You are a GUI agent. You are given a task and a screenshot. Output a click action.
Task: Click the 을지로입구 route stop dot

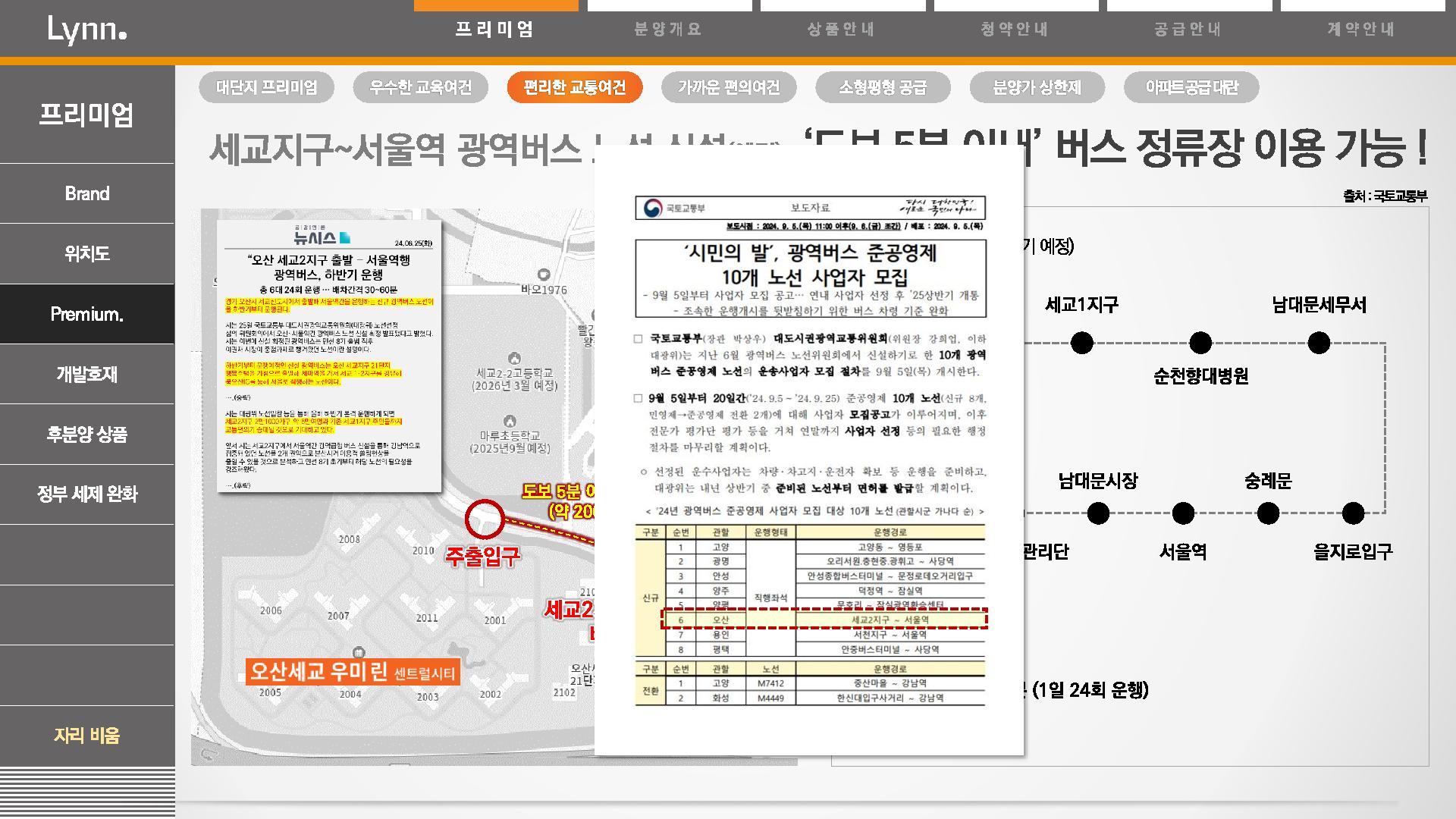(x=1353, y=514)
